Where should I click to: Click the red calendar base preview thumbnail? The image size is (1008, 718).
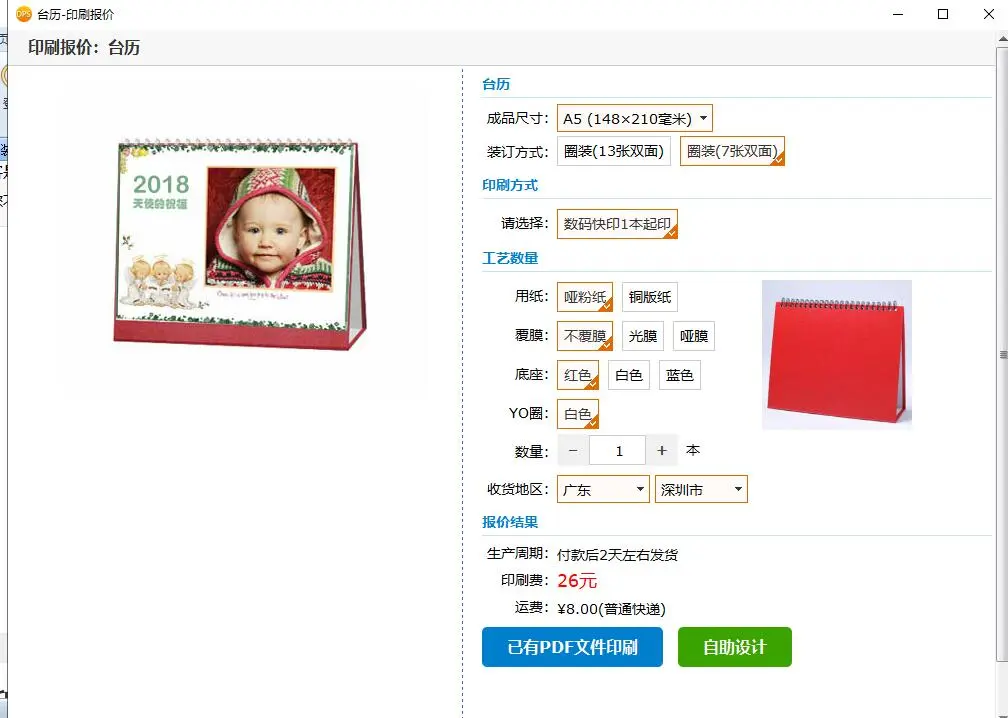pos(837,355)
